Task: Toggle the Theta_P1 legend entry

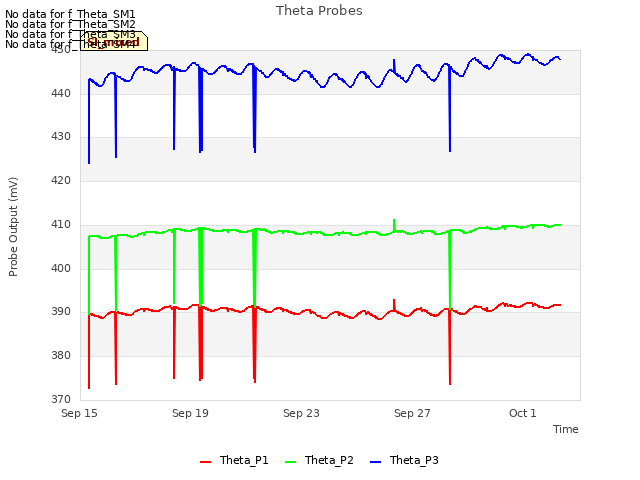Action: pos(234,460)
